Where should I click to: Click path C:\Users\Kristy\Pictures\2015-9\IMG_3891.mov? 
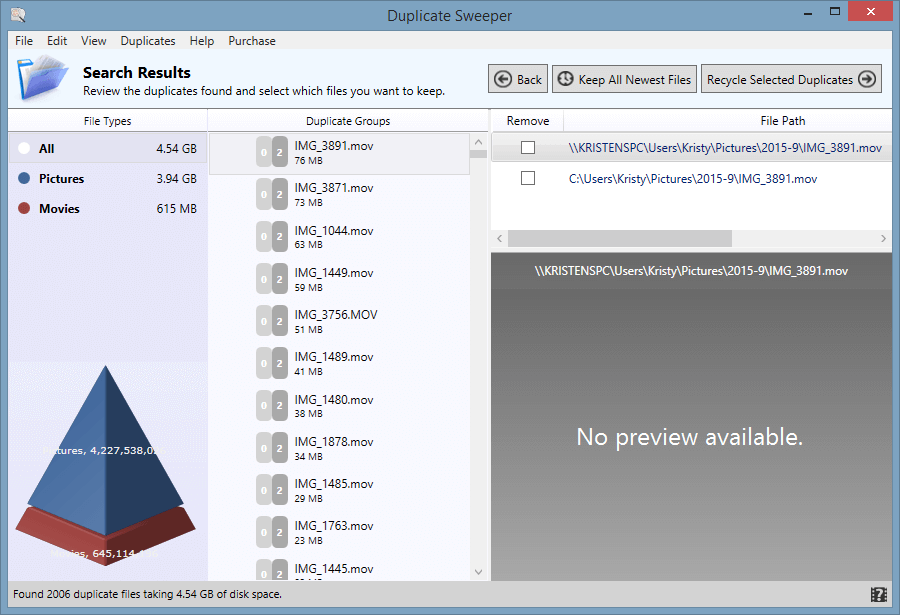click(x=693, y=179)
